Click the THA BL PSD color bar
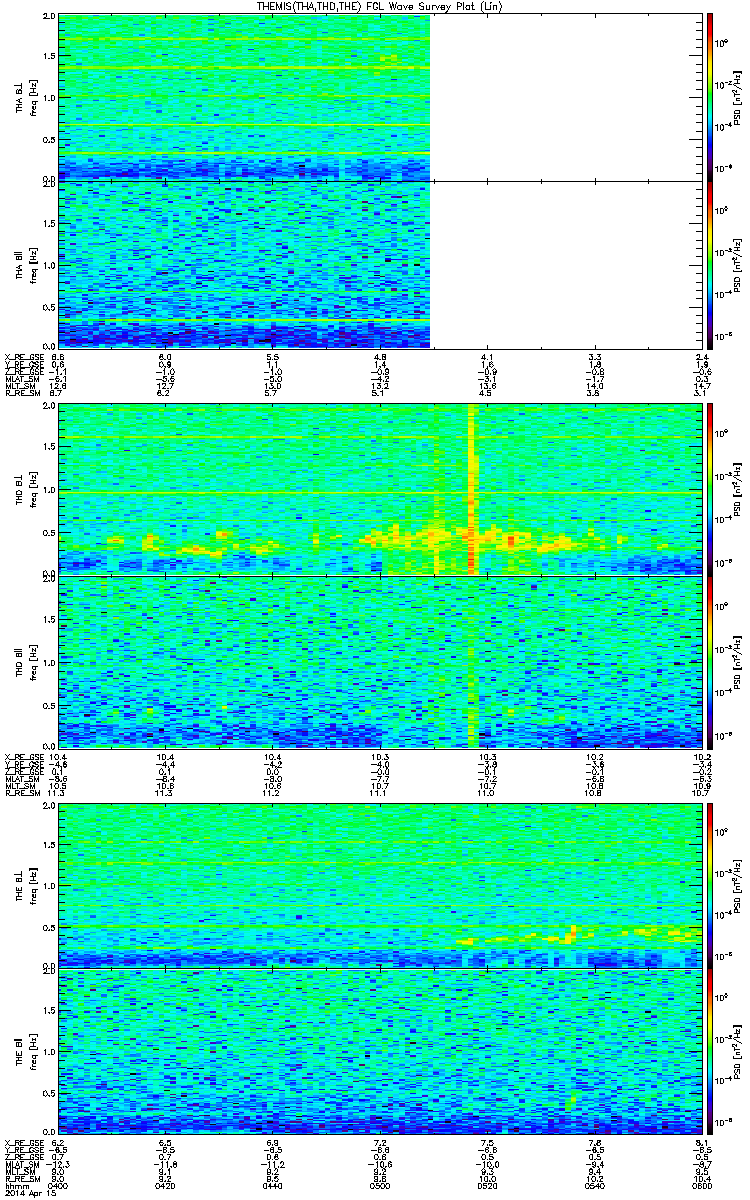The image size is (750, 1200). click(x=709, y=97)
